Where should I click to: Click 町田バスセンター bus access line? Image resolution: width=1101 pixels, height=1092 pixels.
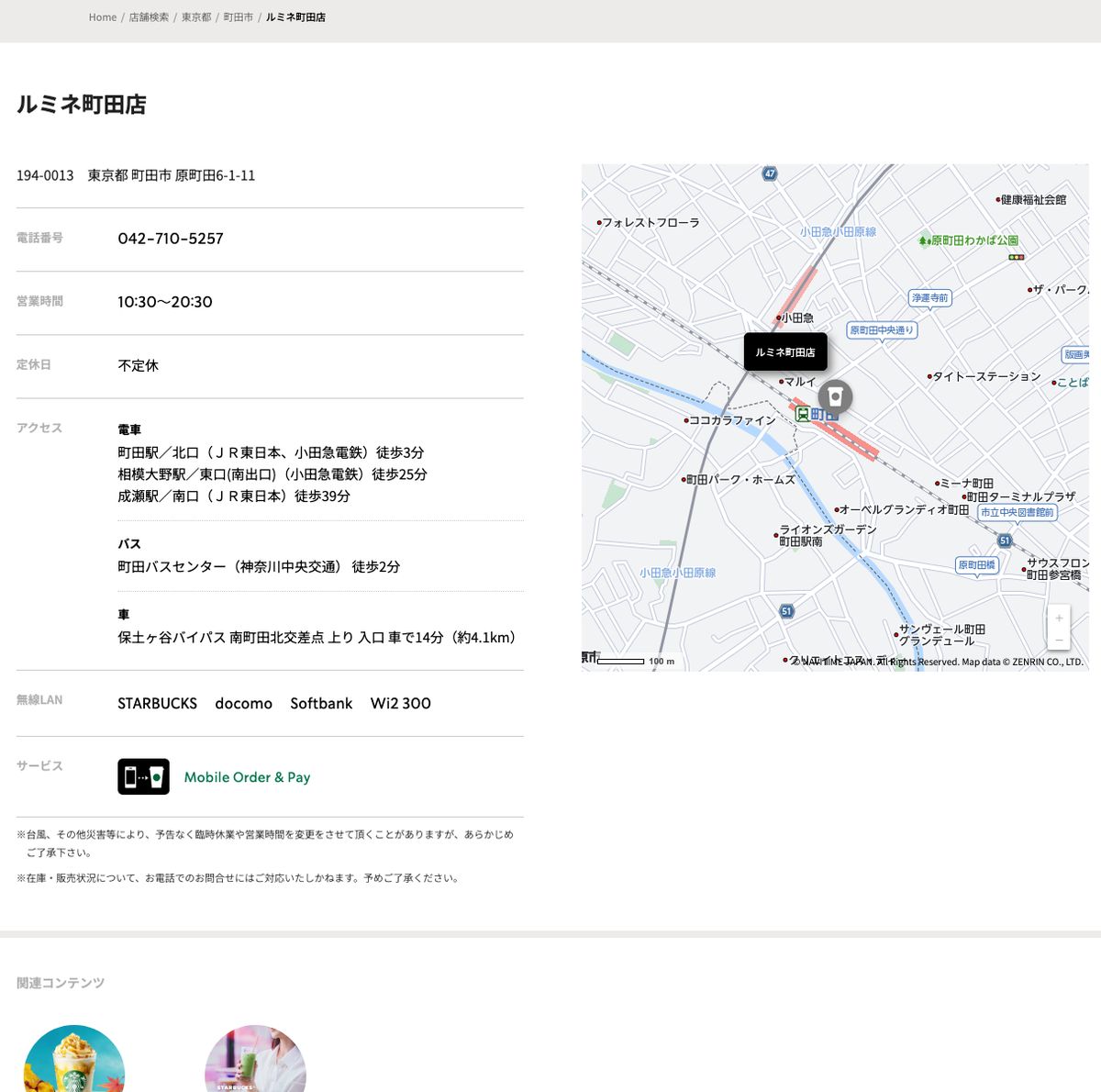259,567
